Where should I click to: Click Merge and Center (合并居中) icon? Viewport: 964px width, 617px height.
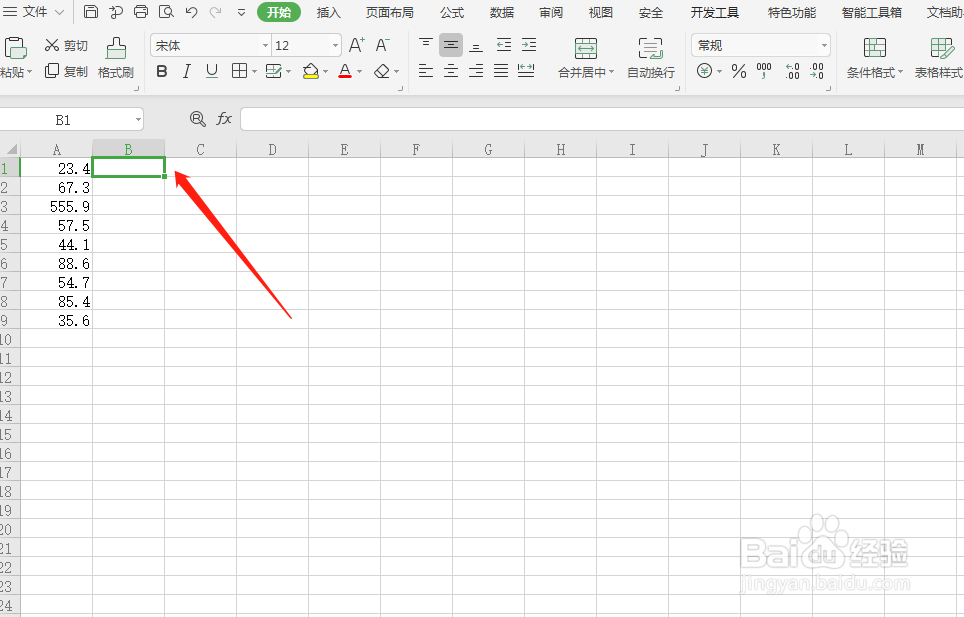(x=585, y=48)
